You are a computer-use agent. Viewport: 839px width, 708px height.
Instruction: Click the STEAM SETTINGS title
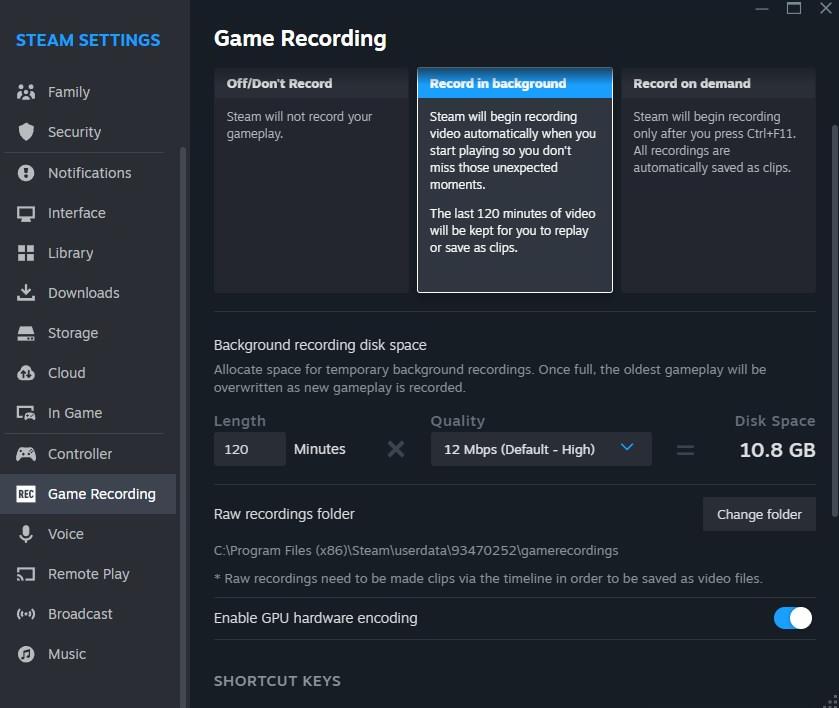click(88, 40)
